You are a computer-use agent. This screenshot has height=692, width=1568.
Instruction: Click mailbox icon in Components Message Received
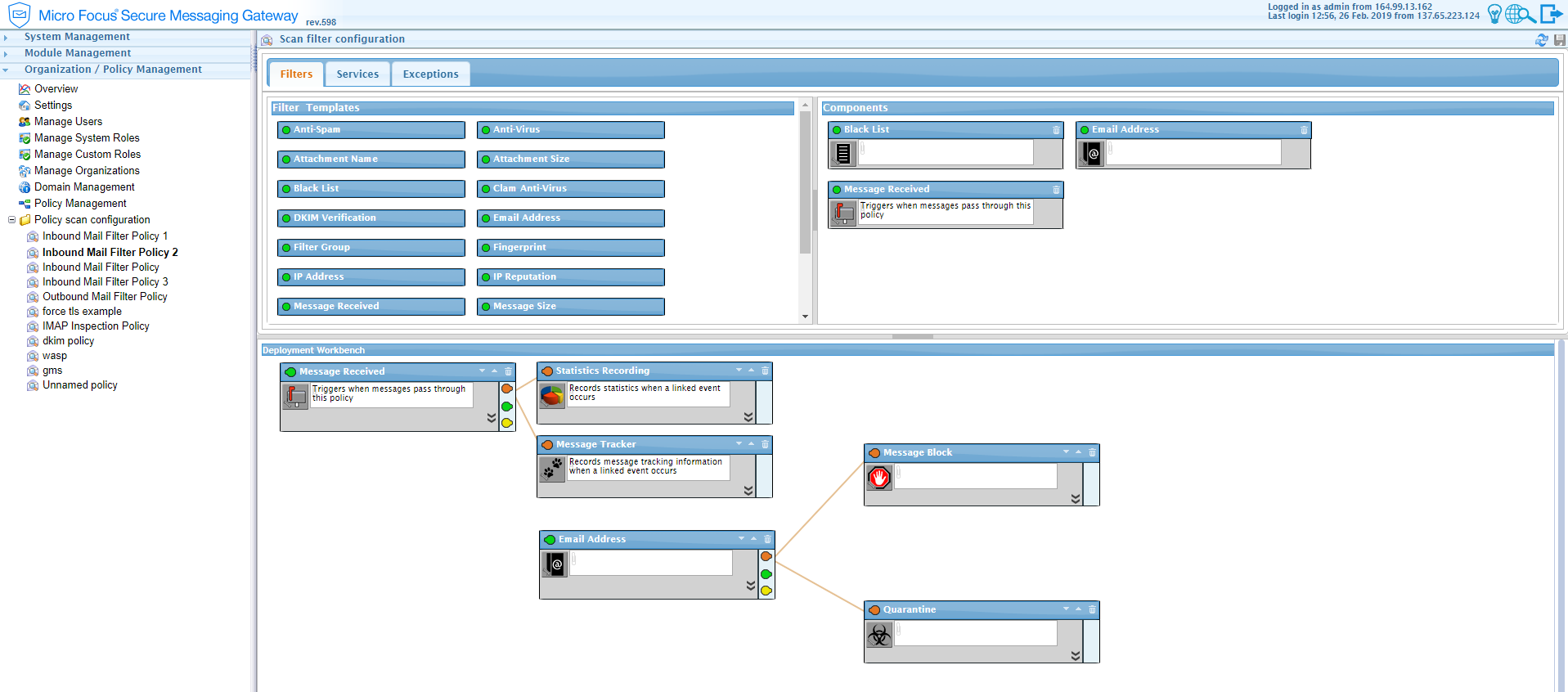pos(843,213)
